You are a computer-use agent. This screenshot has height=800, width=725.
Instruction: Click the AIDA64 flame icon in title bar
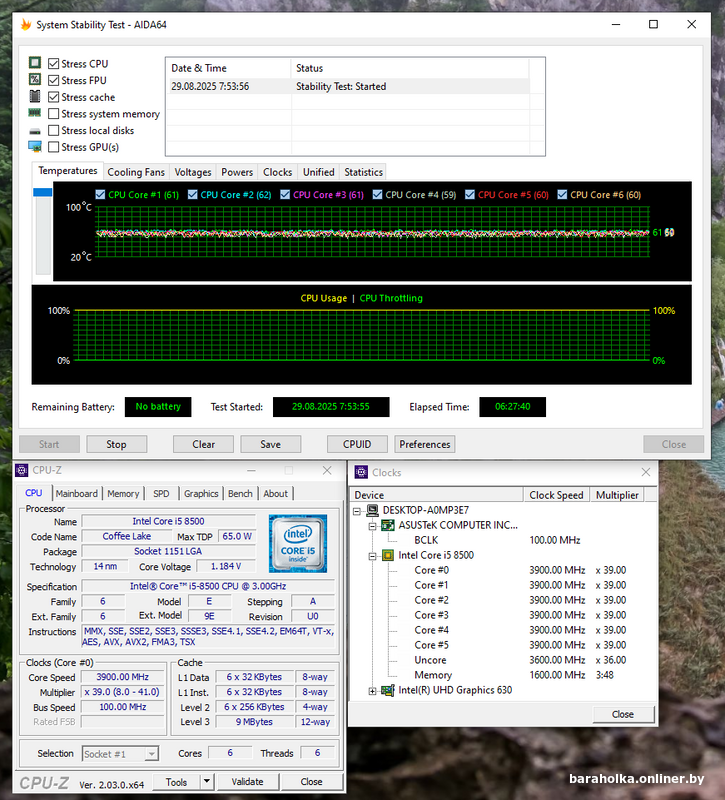(25, 25)
